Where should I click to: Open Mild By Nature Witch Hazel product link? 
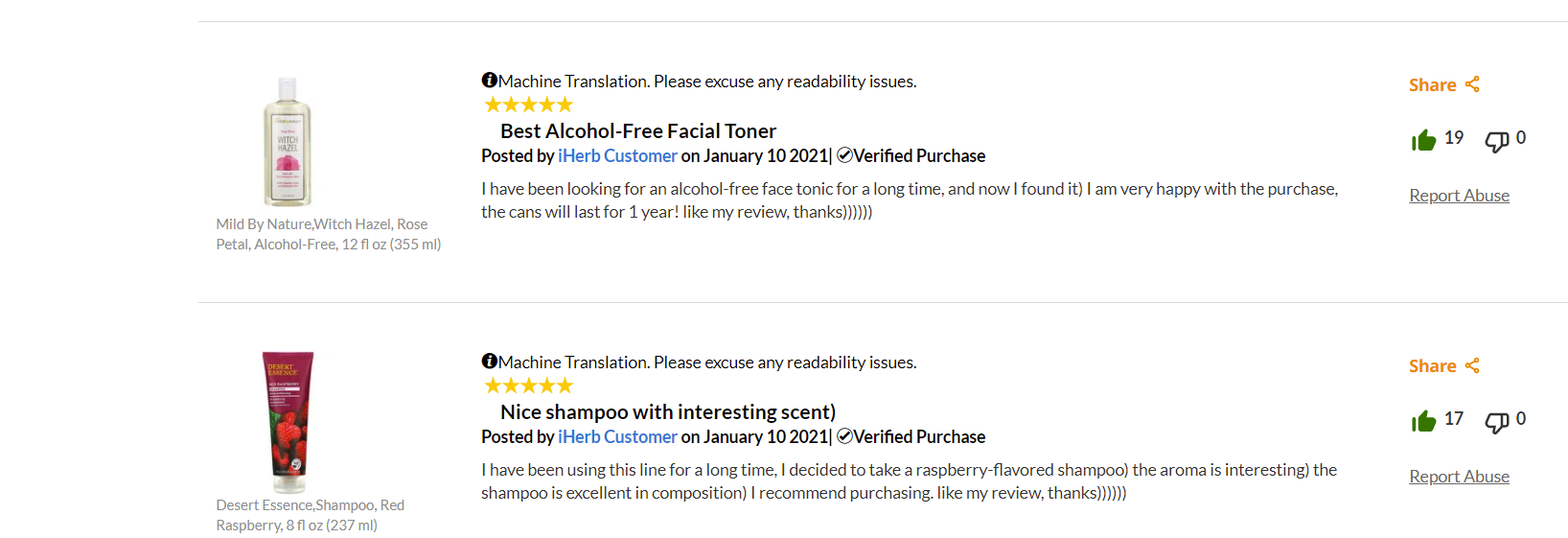(329, 234)
